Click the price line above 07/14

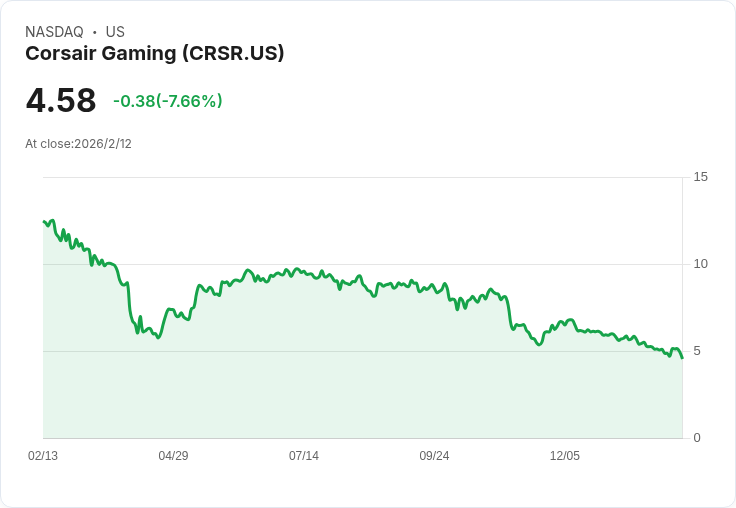304,272
